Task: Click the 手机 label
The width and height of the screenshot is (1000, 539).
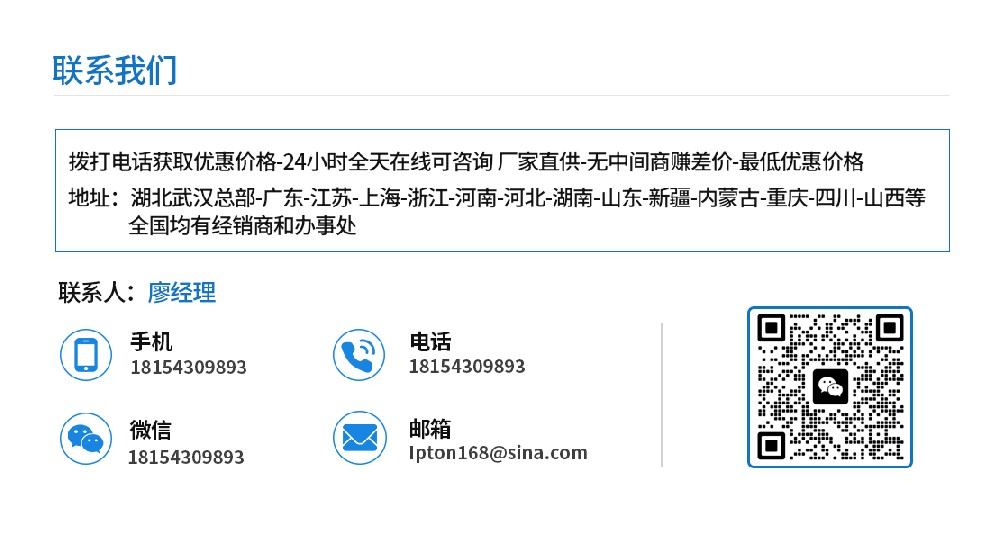Action: (151, 342)
